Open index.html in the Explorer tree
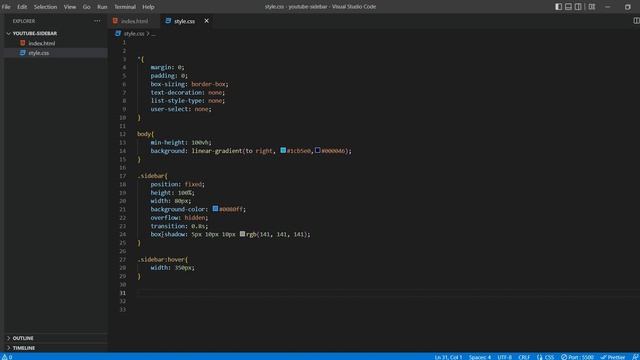Screen dimensions: 640x360 42,43
